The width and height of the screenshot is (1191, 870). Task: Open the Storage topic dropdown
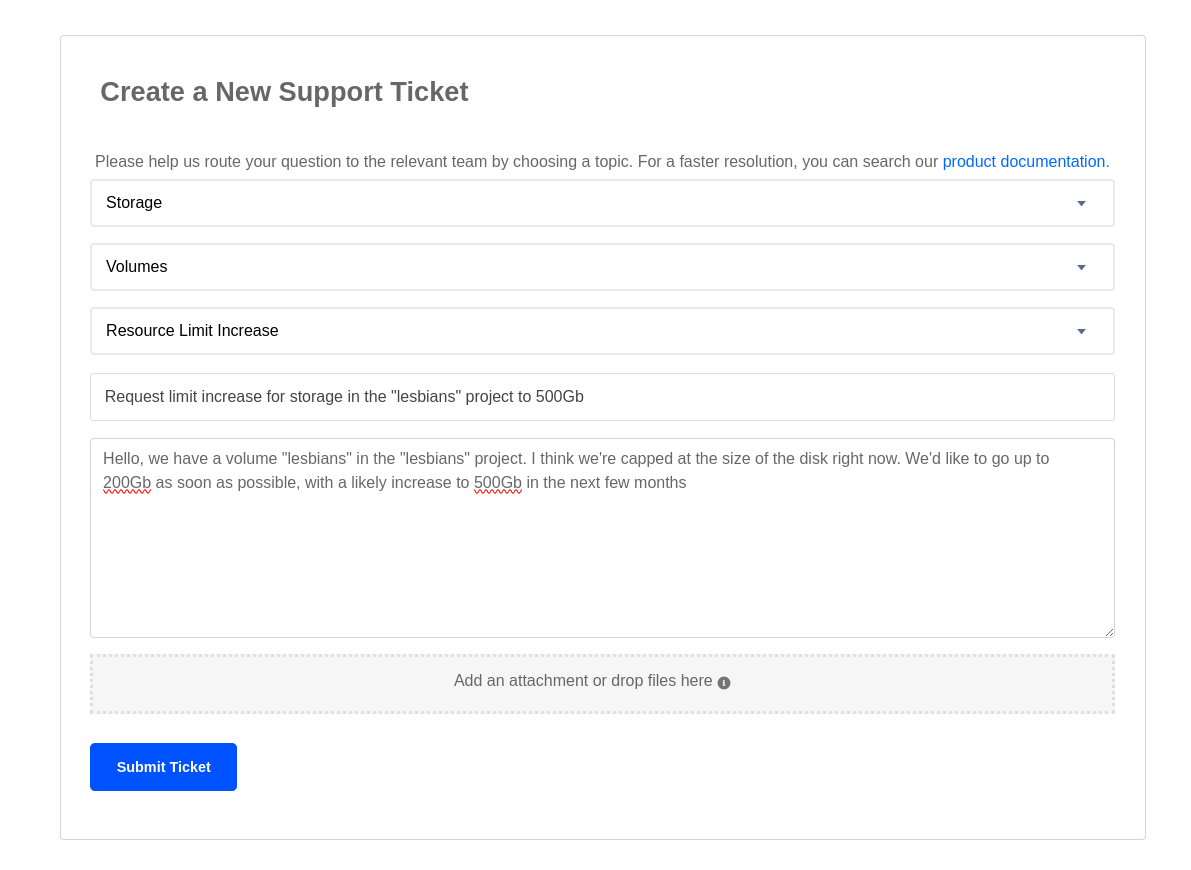coord(601,203)
